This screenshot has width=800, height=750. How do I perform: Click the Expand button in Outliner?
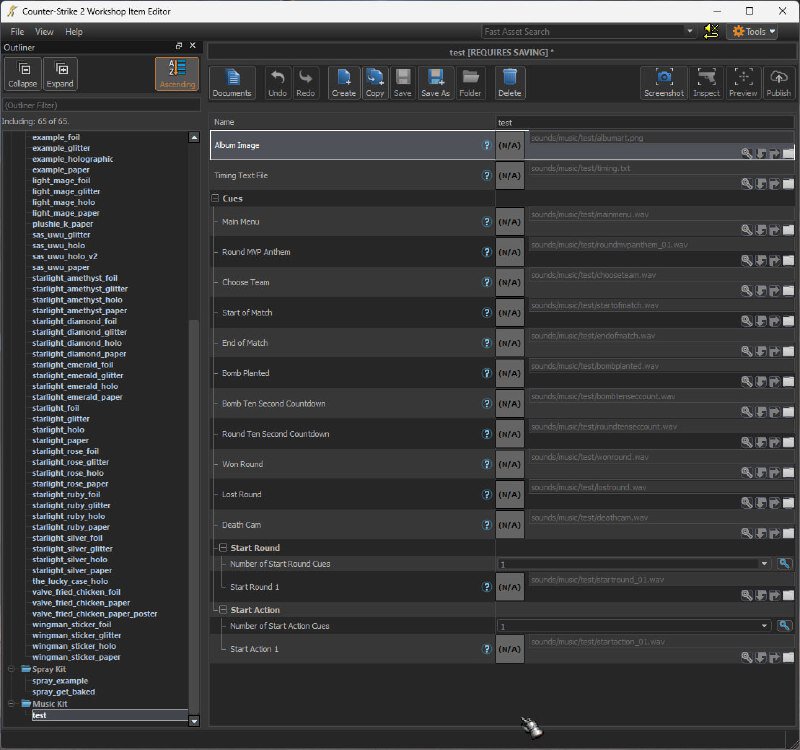60,74
